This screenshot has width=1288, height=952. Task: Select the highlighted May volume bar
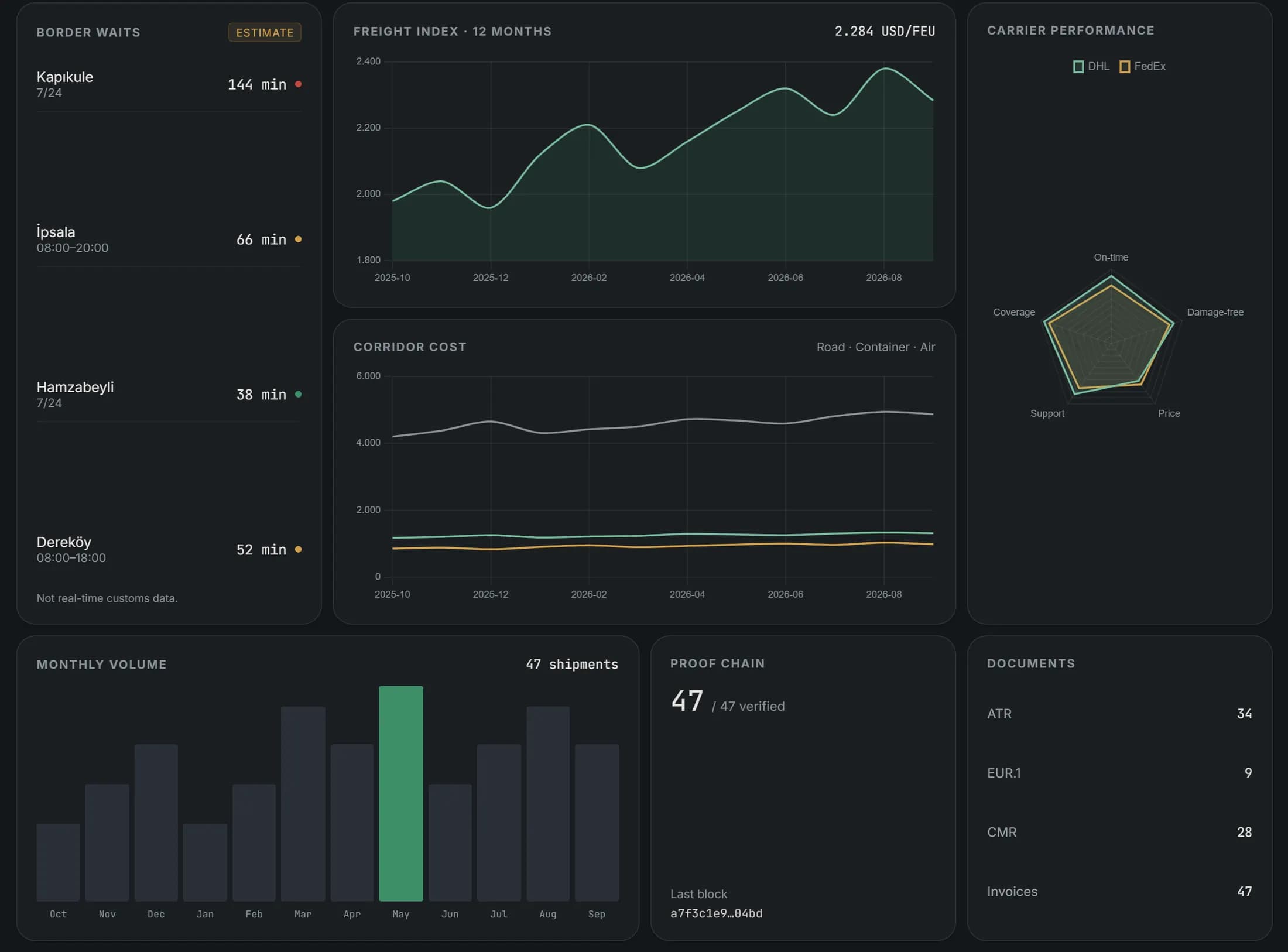pos(401,793)
